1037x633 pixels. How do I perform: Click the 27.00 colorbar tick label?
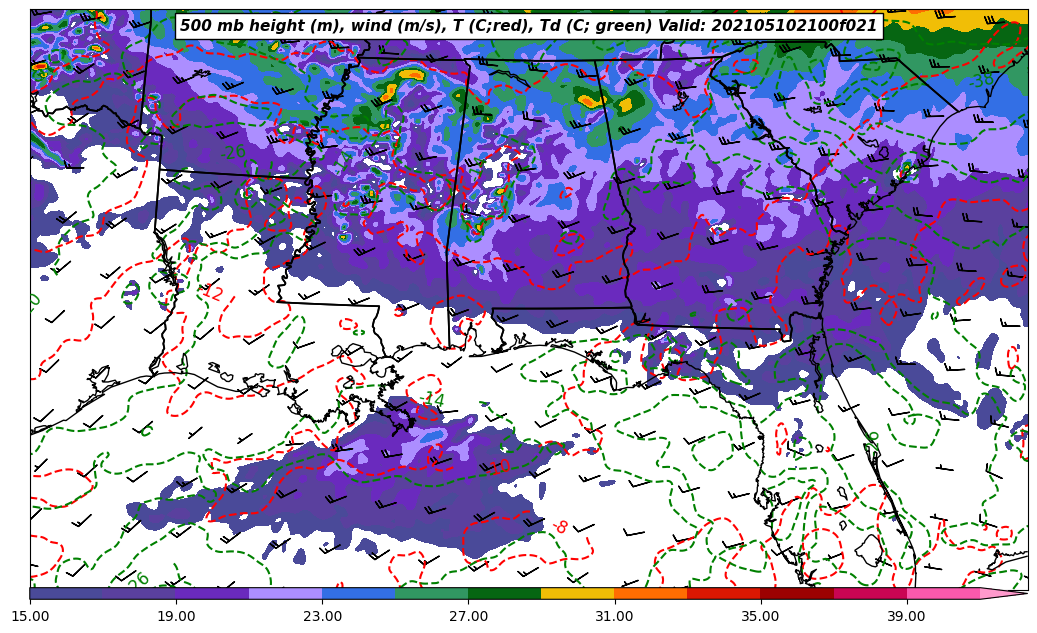pos(468,616)
